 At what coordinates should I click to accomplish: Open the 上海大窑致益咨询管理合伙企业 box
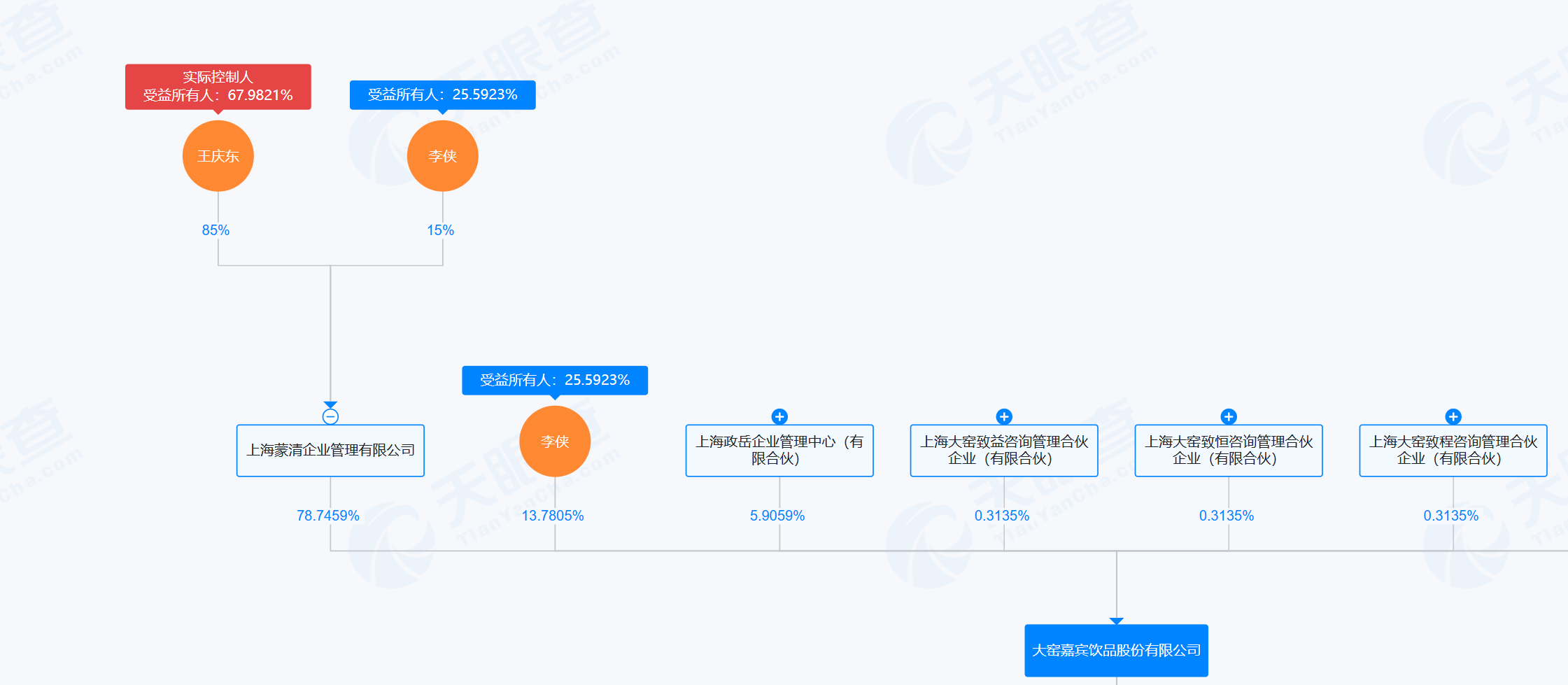(x=1004, y=451)
